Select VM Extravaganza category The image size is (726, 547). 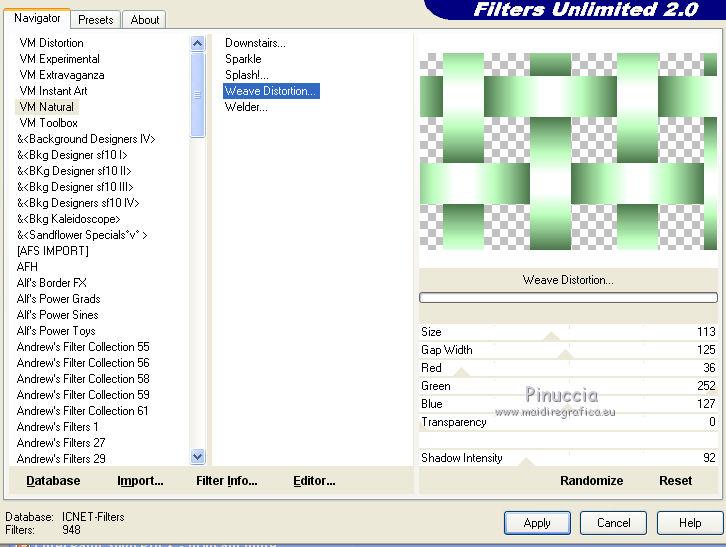62,75
